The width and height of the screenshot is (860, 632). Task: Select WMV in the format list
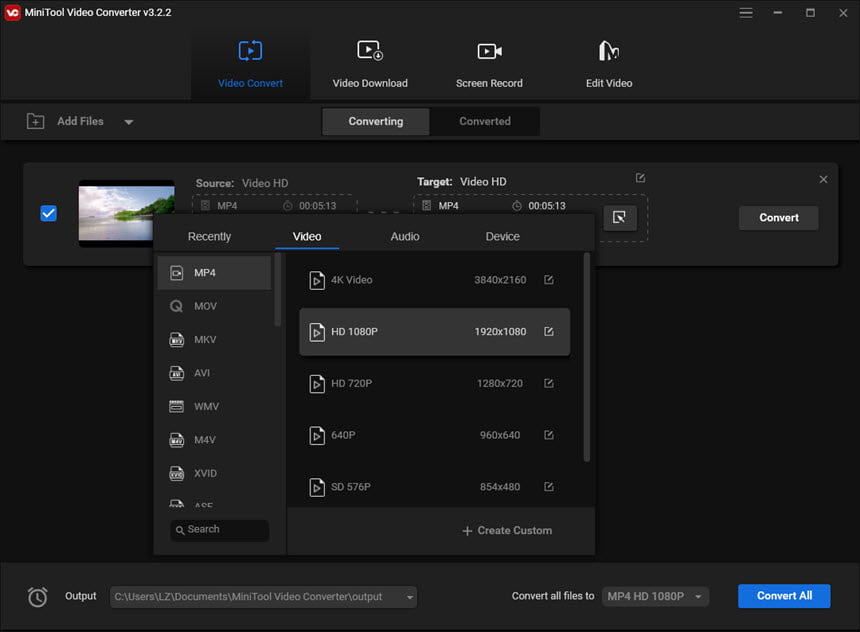pos(214,407)
